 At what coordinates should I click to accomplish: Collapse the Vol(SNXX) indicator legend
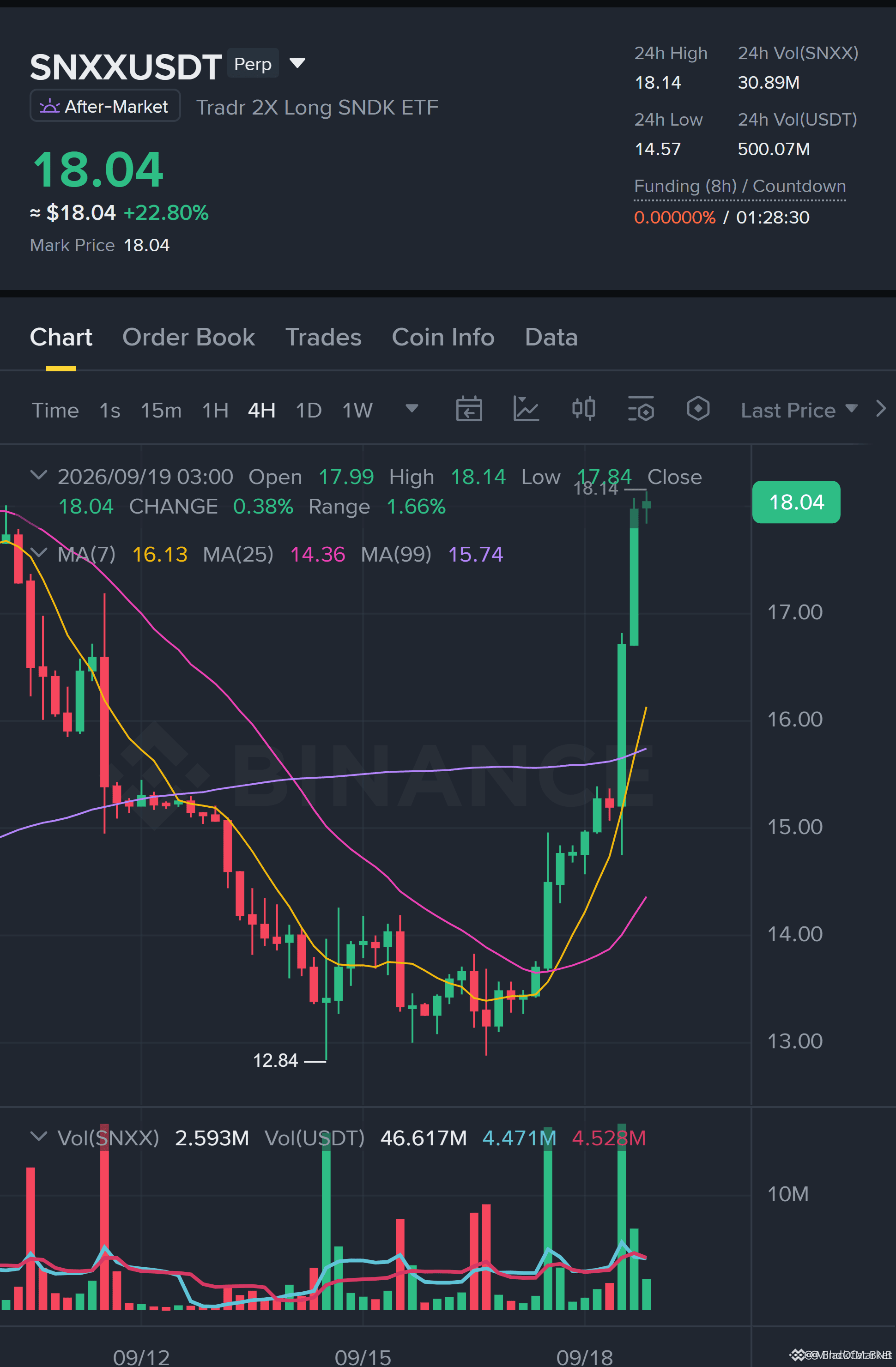[38, 1136]
